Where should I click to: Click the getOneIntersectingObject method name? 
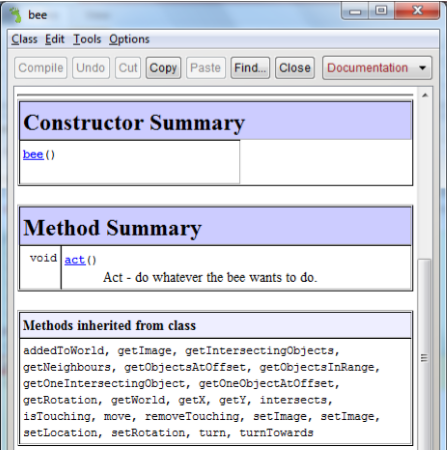(104, 384)
